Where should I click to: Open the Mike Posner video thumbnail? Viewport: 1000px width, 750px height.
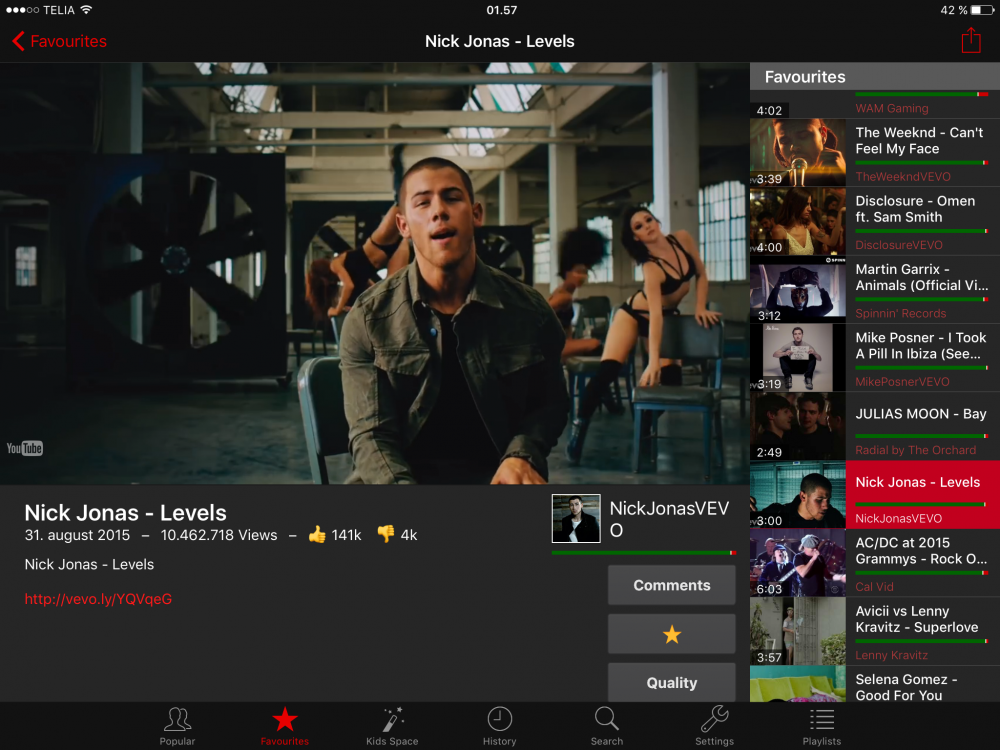[x=798, y=357]
